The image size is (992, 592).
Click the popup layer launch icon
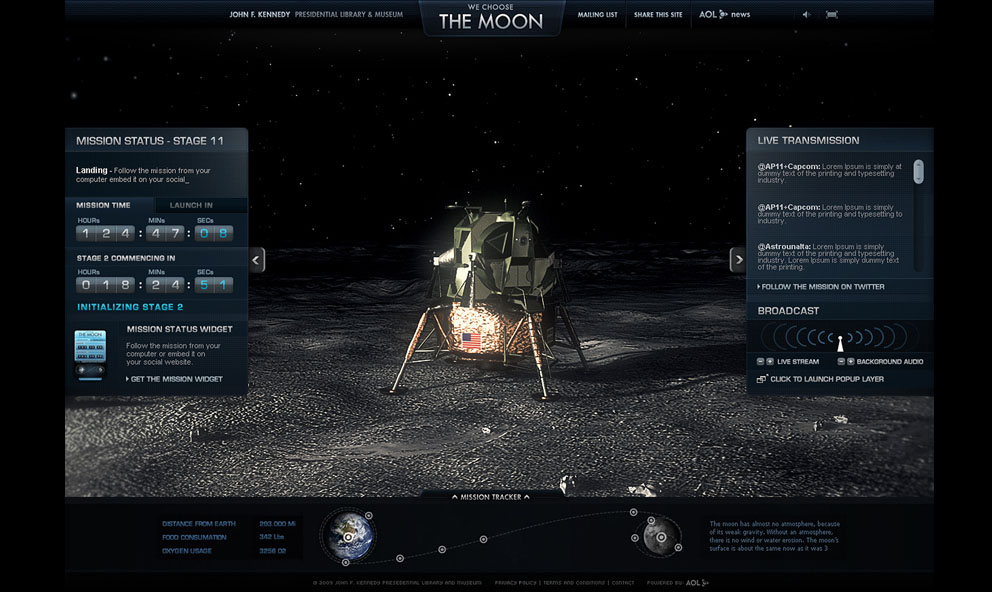tap(762, 379)
